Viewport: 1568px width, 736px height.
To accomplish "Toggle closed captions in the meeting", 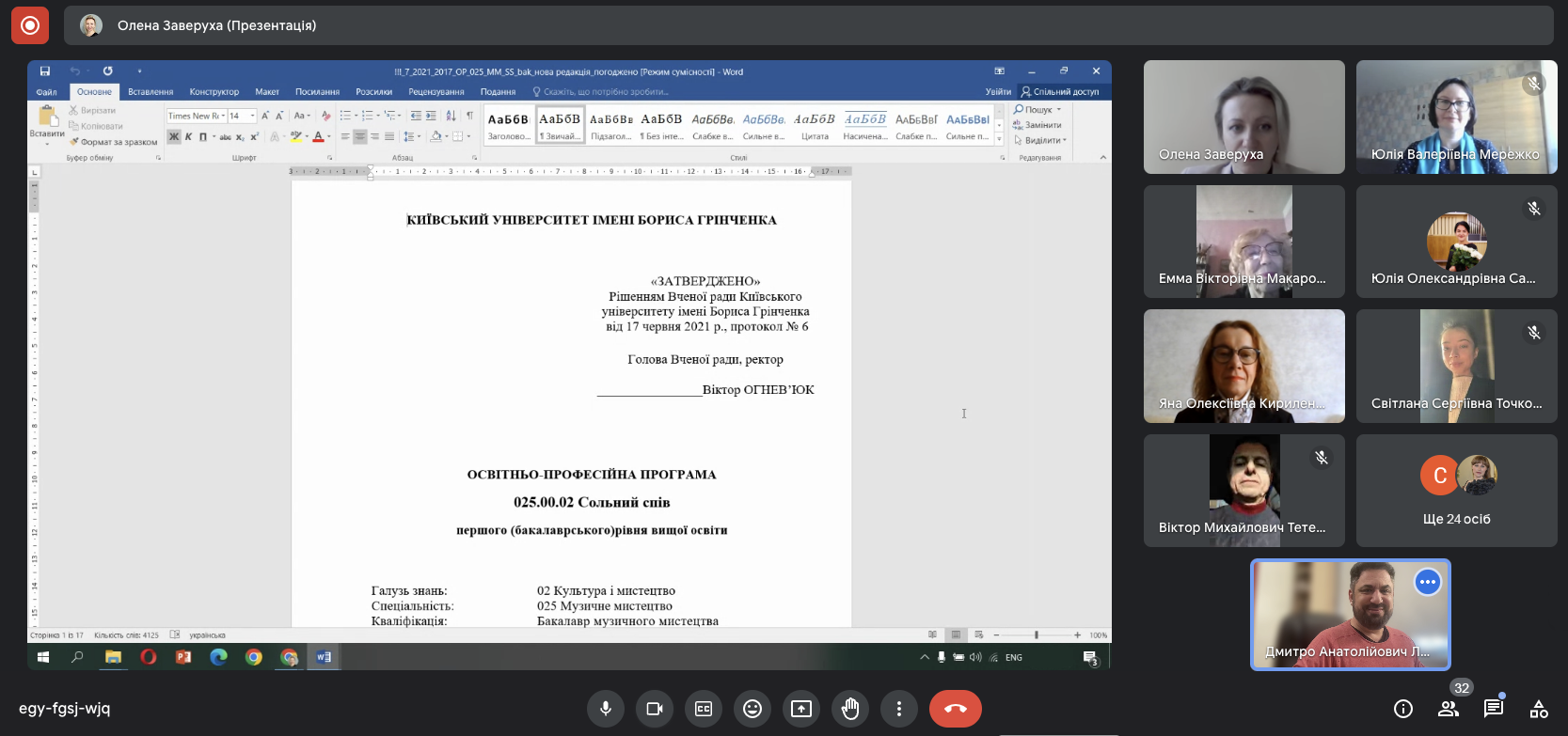I will click(x=704, y=709).
